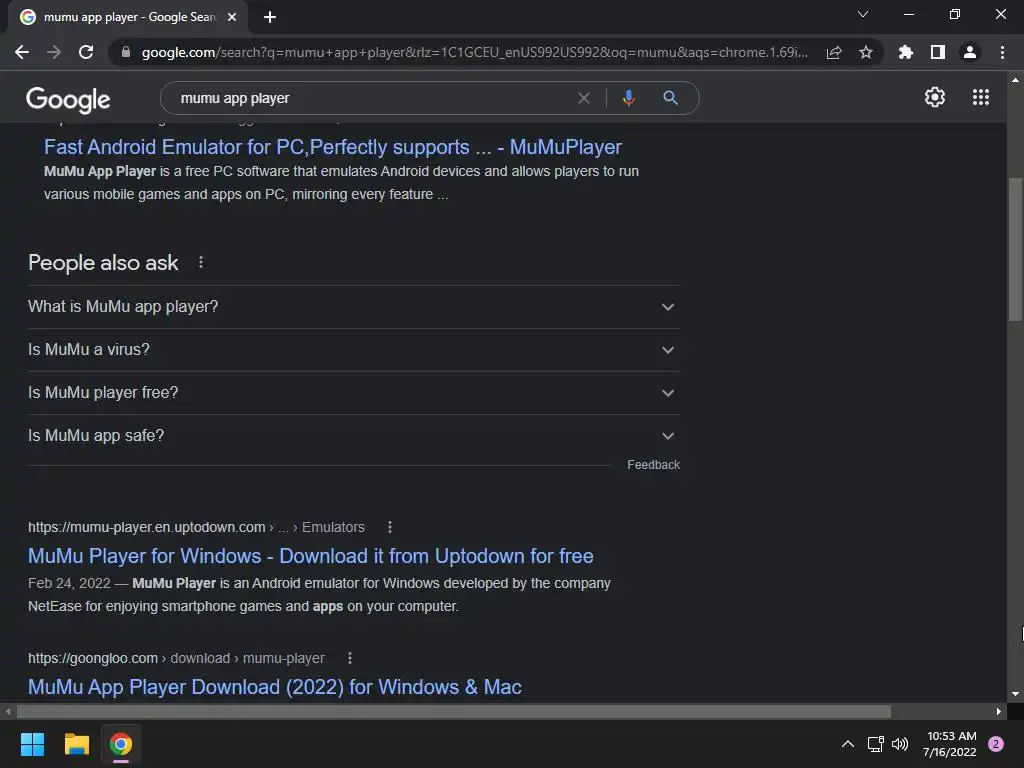Close the mumu app player tab

(x=232, y=17)
